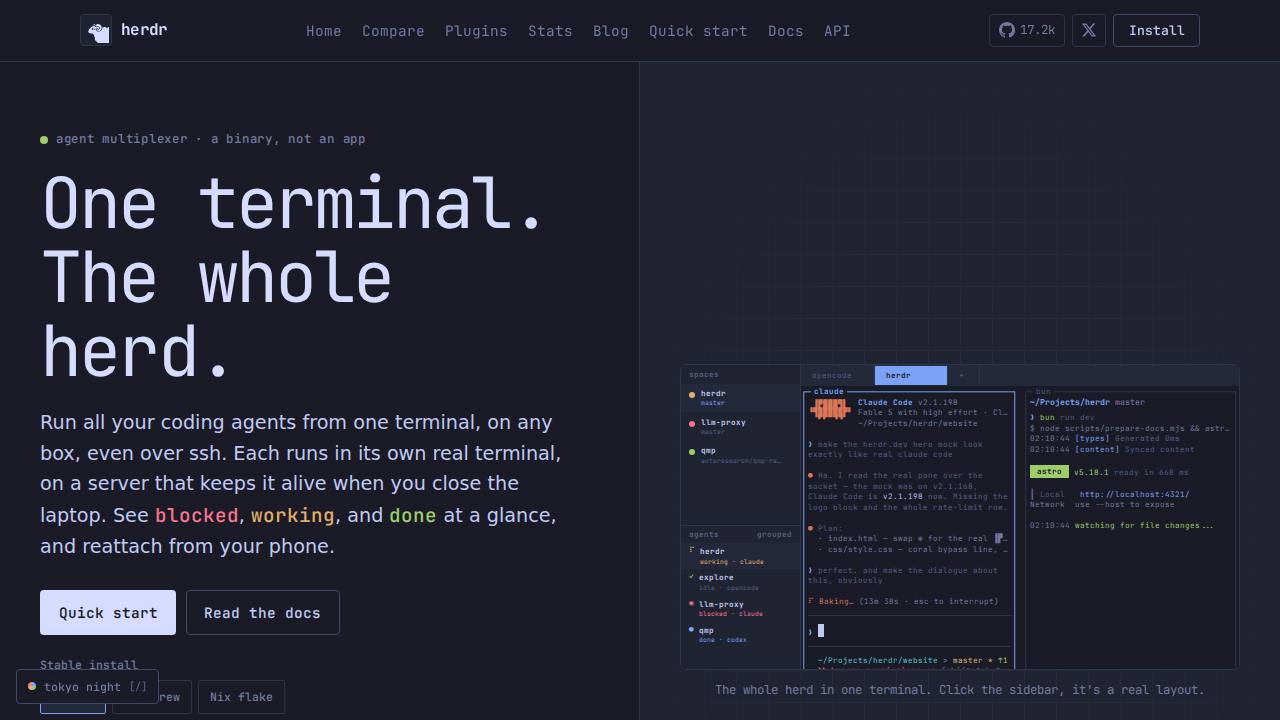Click the Claude Code pixel mascot logo
This screenshot has height=720, width=1280.
coord(830,409)
